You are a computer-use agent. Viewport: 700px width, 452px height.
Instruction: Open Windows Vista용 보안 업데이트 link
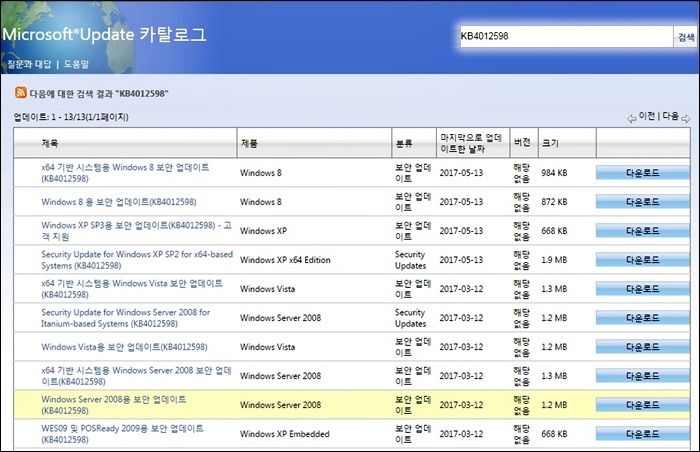pos(124,347)
